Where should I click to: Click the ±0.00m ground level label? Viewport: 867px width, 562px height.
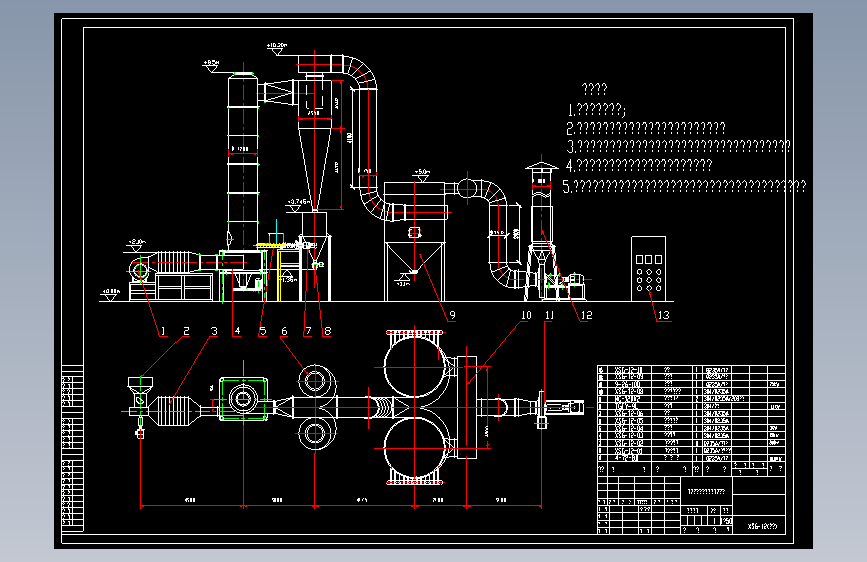pos(111,291)
